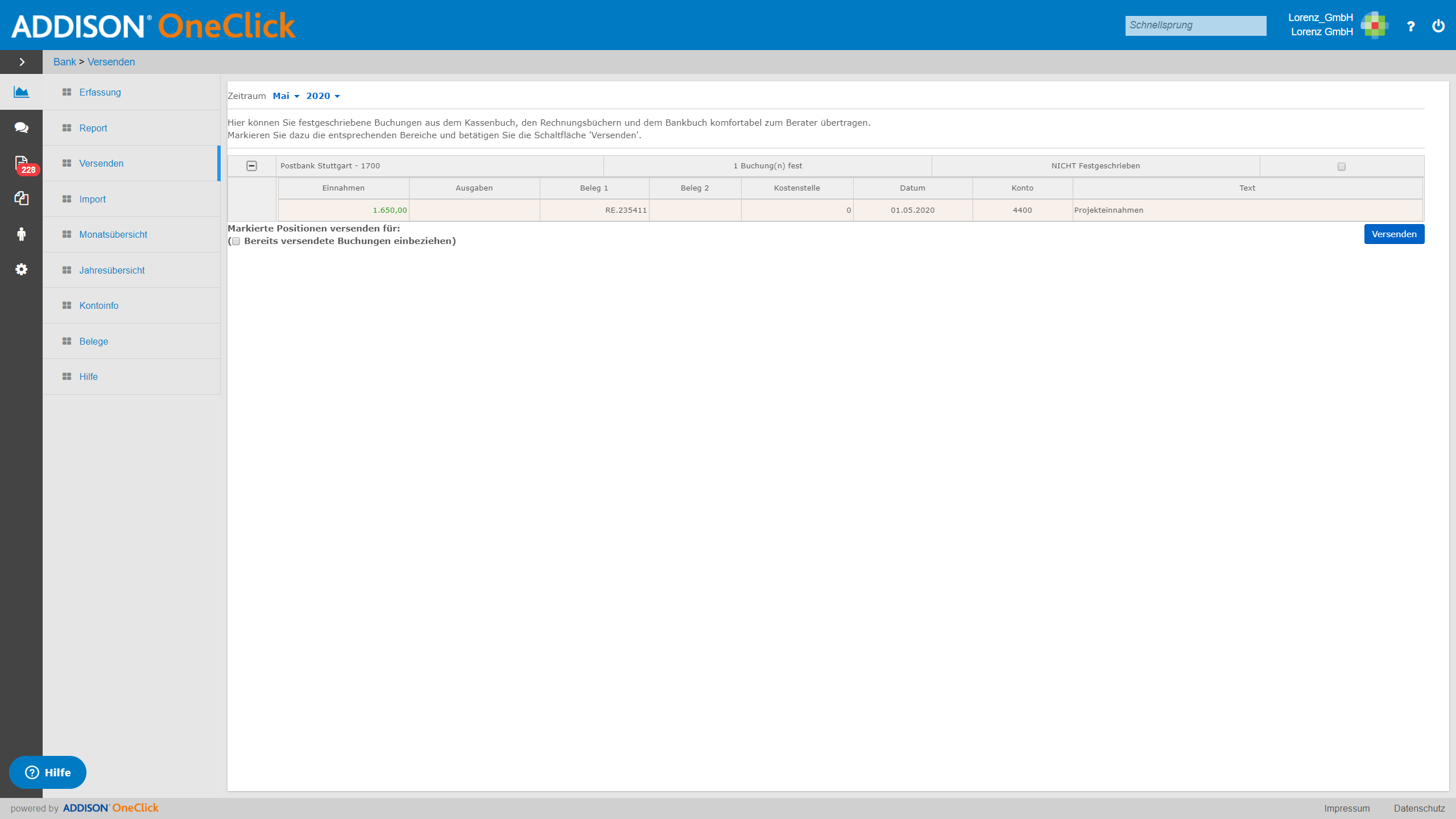Open the chart analytics sidebar icon

(x=21, y=92)
